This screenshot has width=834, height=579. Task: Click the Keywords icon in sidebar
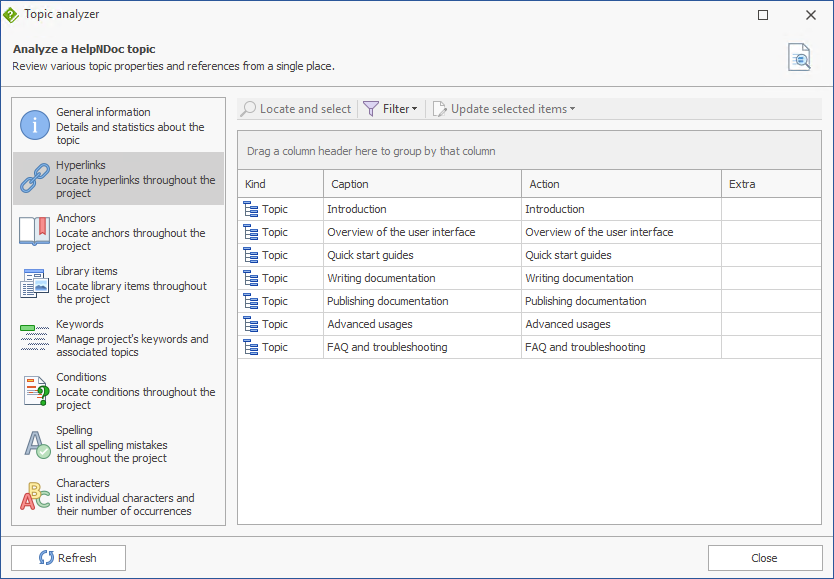[35, 337]
